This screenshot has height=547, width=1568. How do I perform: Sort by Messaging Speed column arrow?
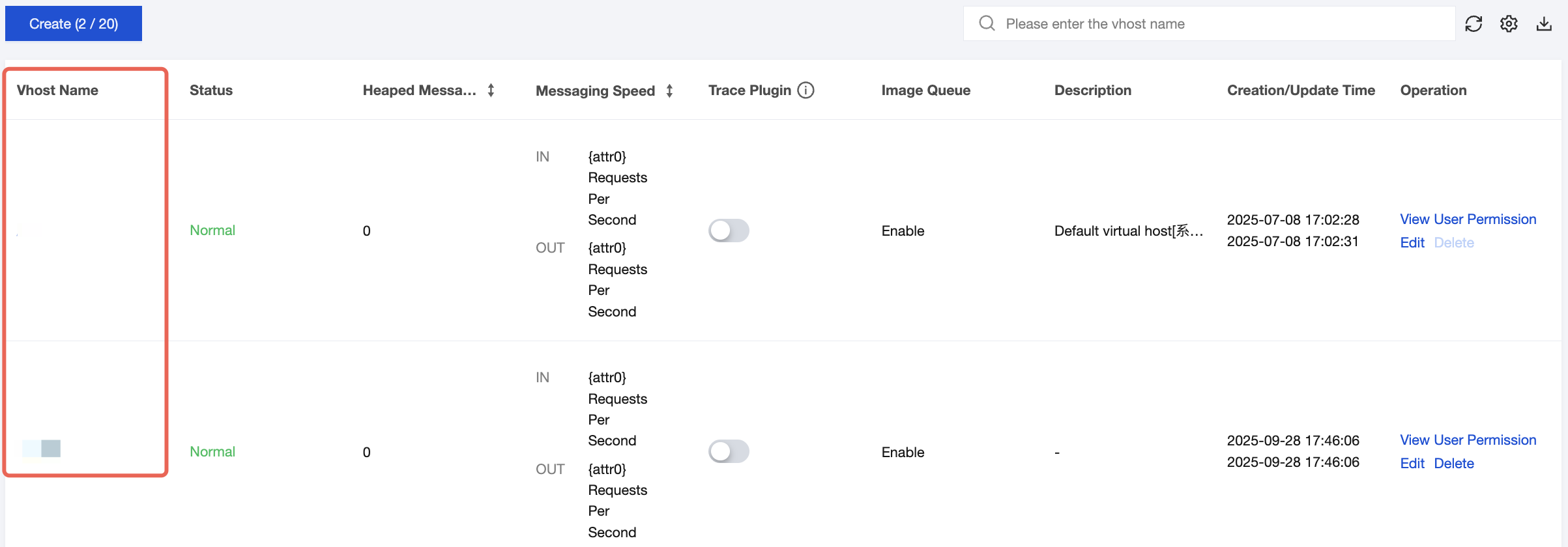(x=669, y=91)
